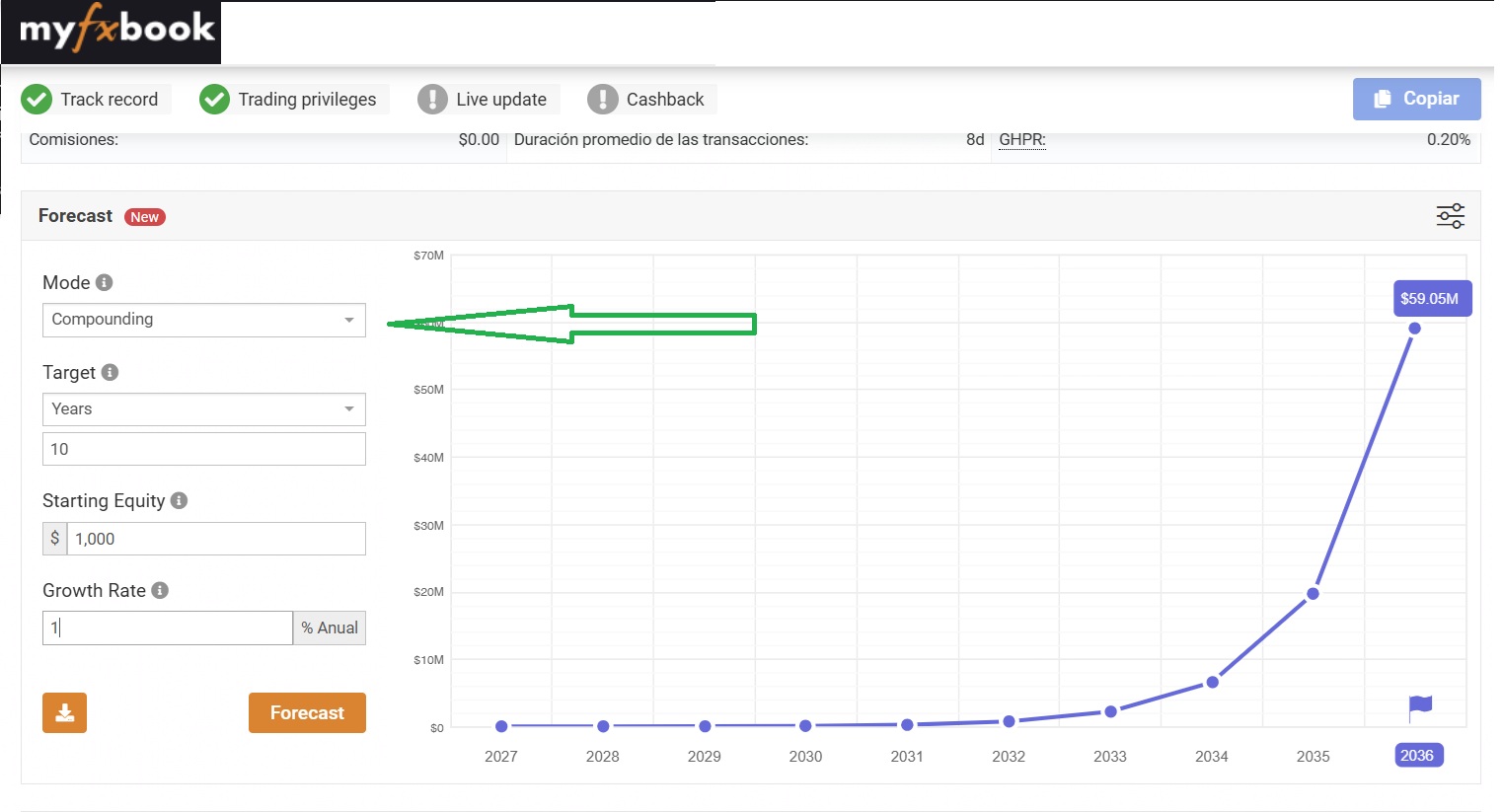Show Starting Equity info tooltip

(179, 500)
